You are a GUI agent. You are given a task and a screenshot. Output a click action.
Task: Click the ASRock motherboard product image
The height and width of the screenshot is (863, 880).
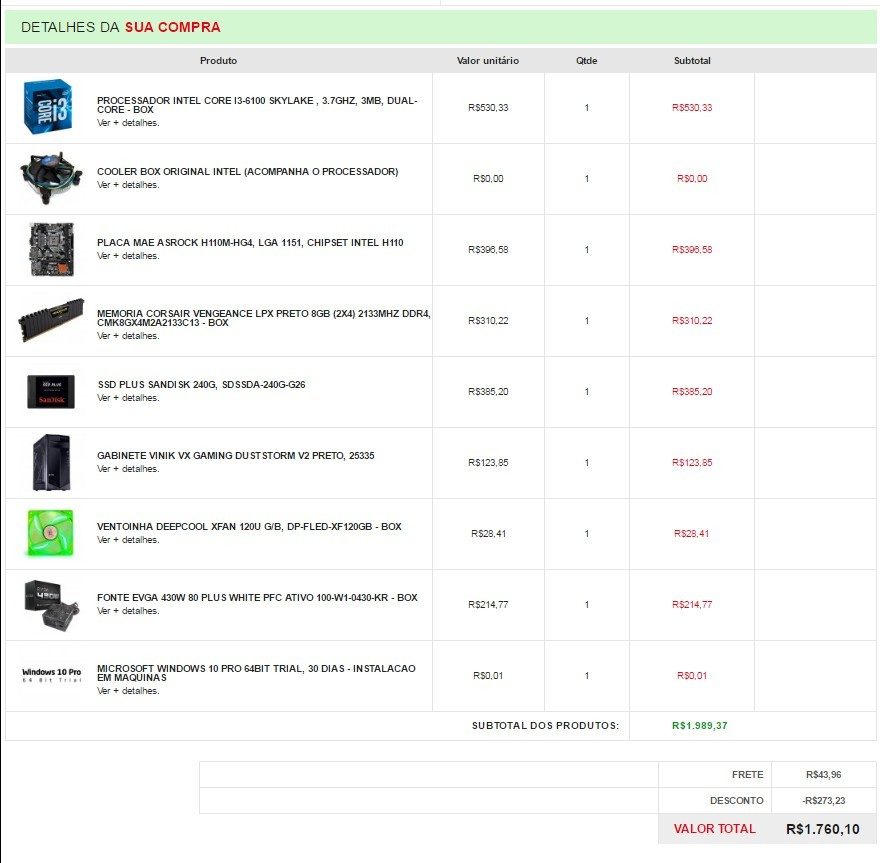click(x=51, y=249)
